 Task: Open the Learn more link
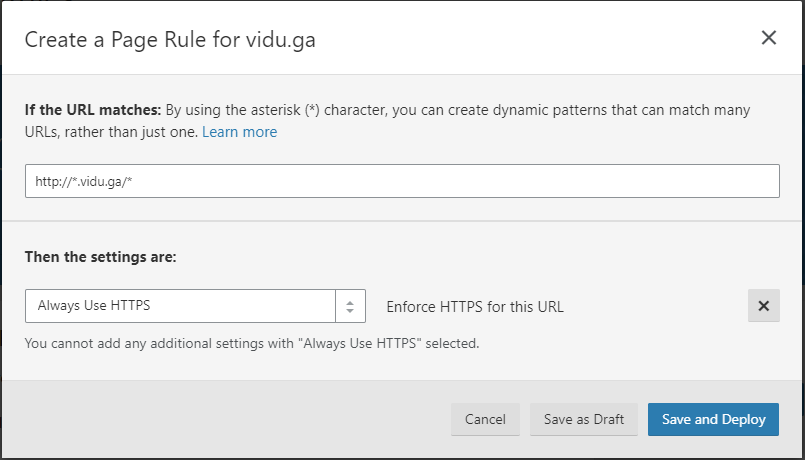(239, 132)
